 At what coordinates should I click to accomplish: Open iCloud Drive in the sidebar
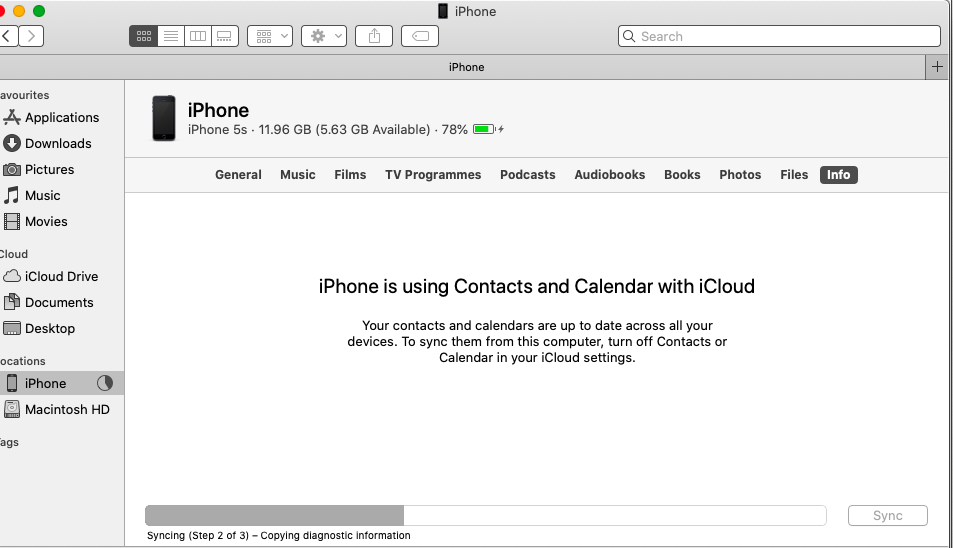(61, 276)
